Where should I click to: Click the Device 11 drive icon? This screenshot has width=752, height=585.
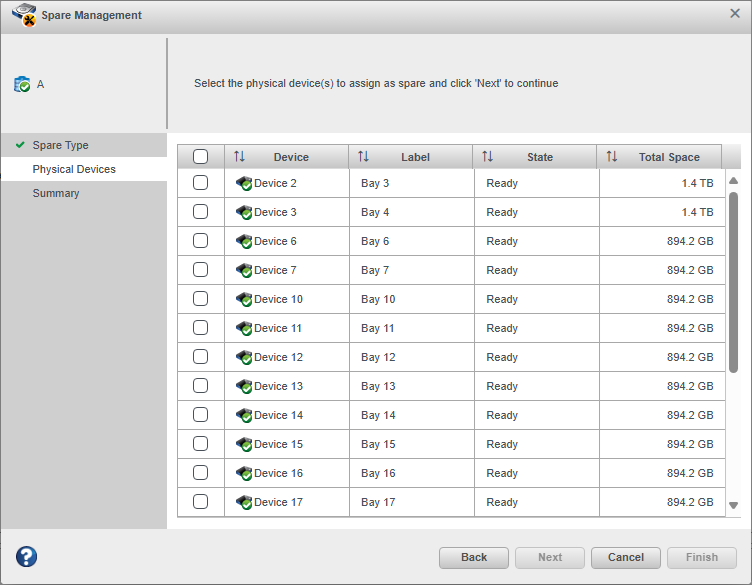pos(243,329)
